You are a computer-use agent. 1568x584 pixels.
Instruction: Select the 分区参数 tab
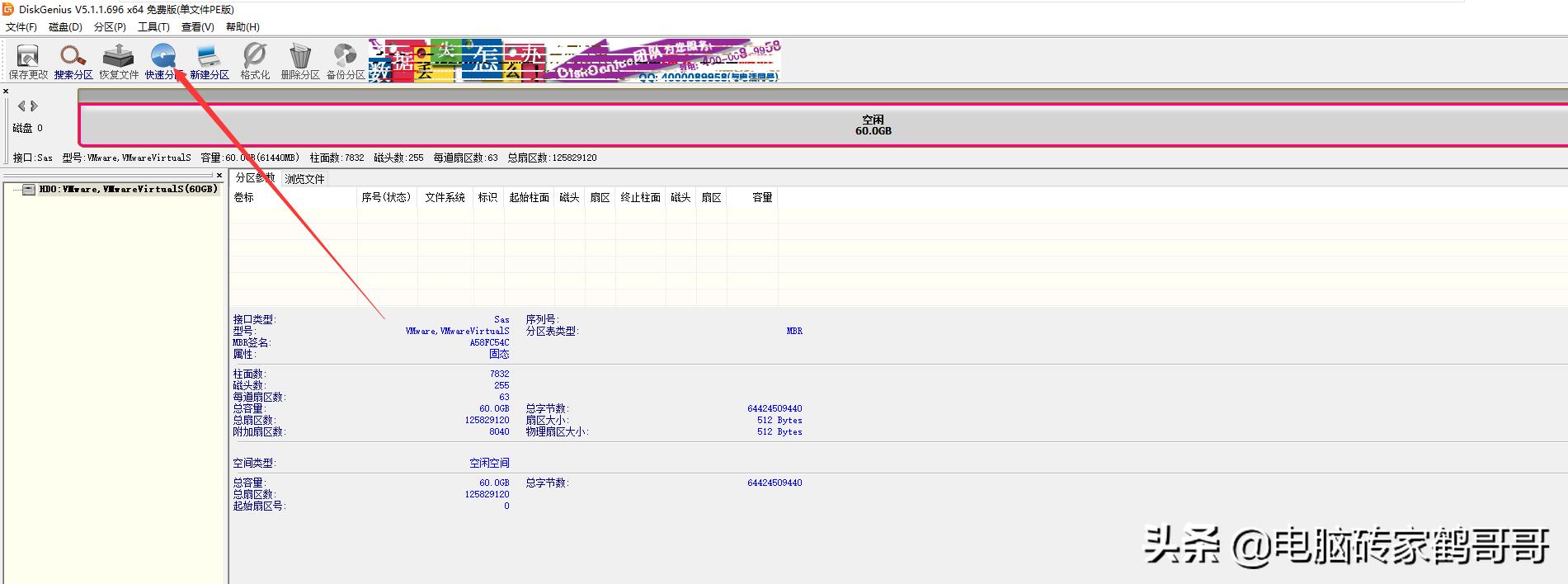click(255, 178)
